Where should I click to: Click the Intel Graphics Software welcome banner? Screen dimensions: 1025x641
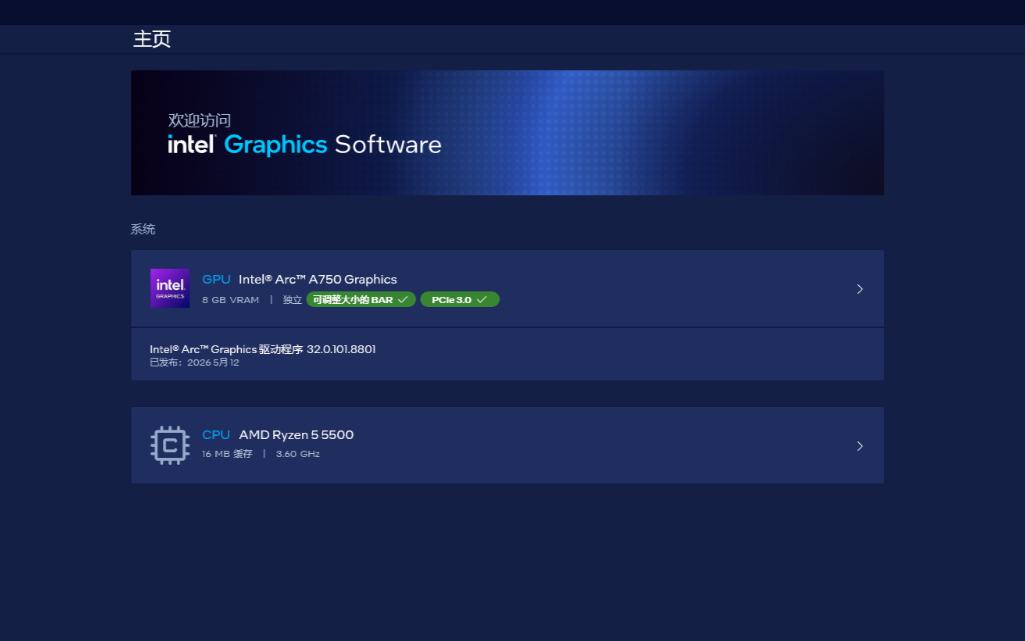(x=507, y=133)
